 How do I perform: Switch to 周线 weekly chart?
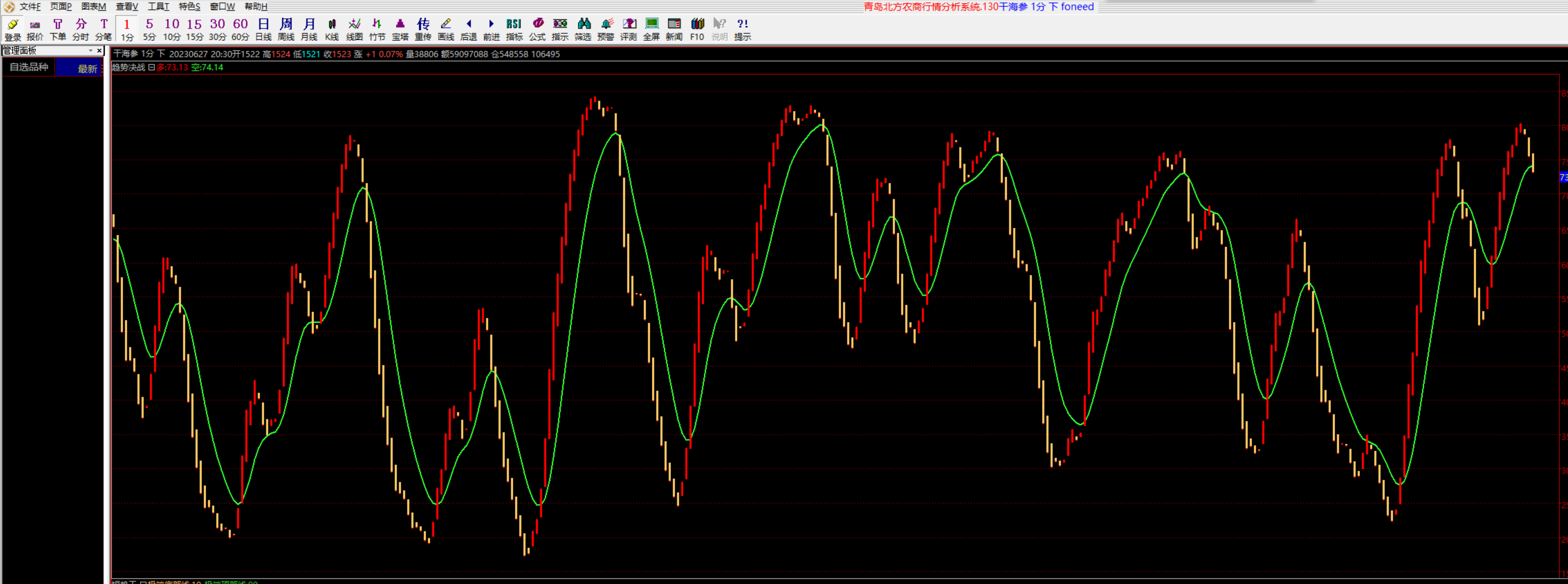point(286,29)
